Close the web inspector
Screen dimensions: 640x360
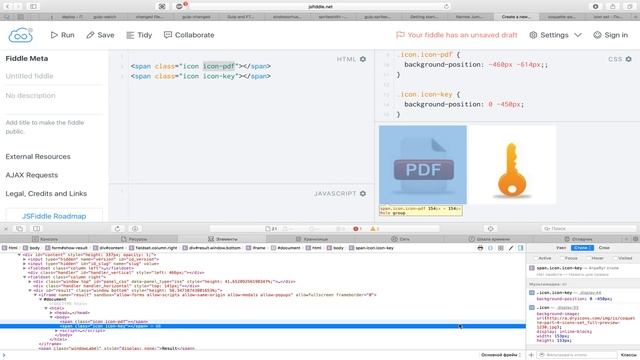coord(6,229)
